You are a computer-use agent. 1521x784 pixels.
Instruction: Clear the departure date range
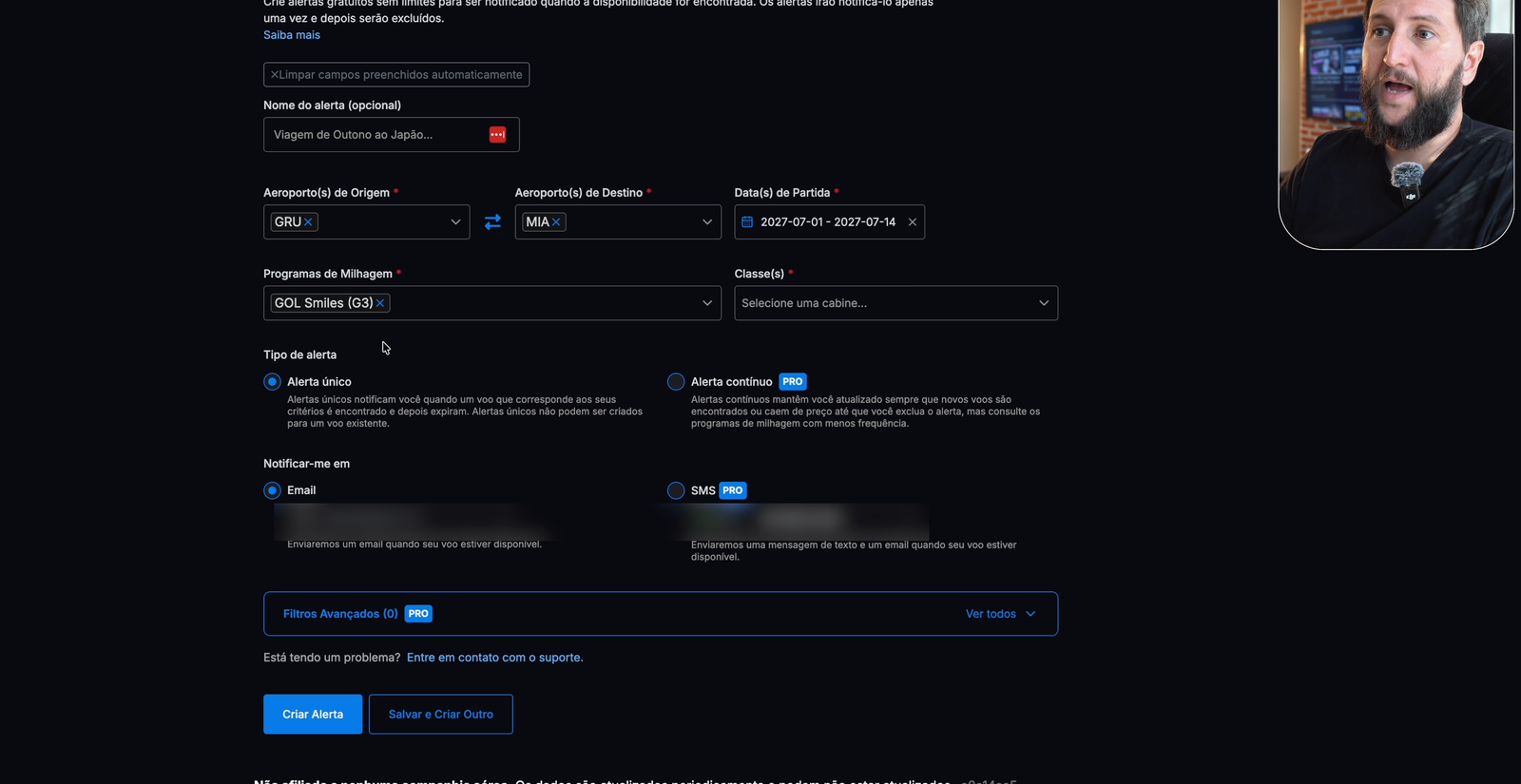(x=913, y=222)
